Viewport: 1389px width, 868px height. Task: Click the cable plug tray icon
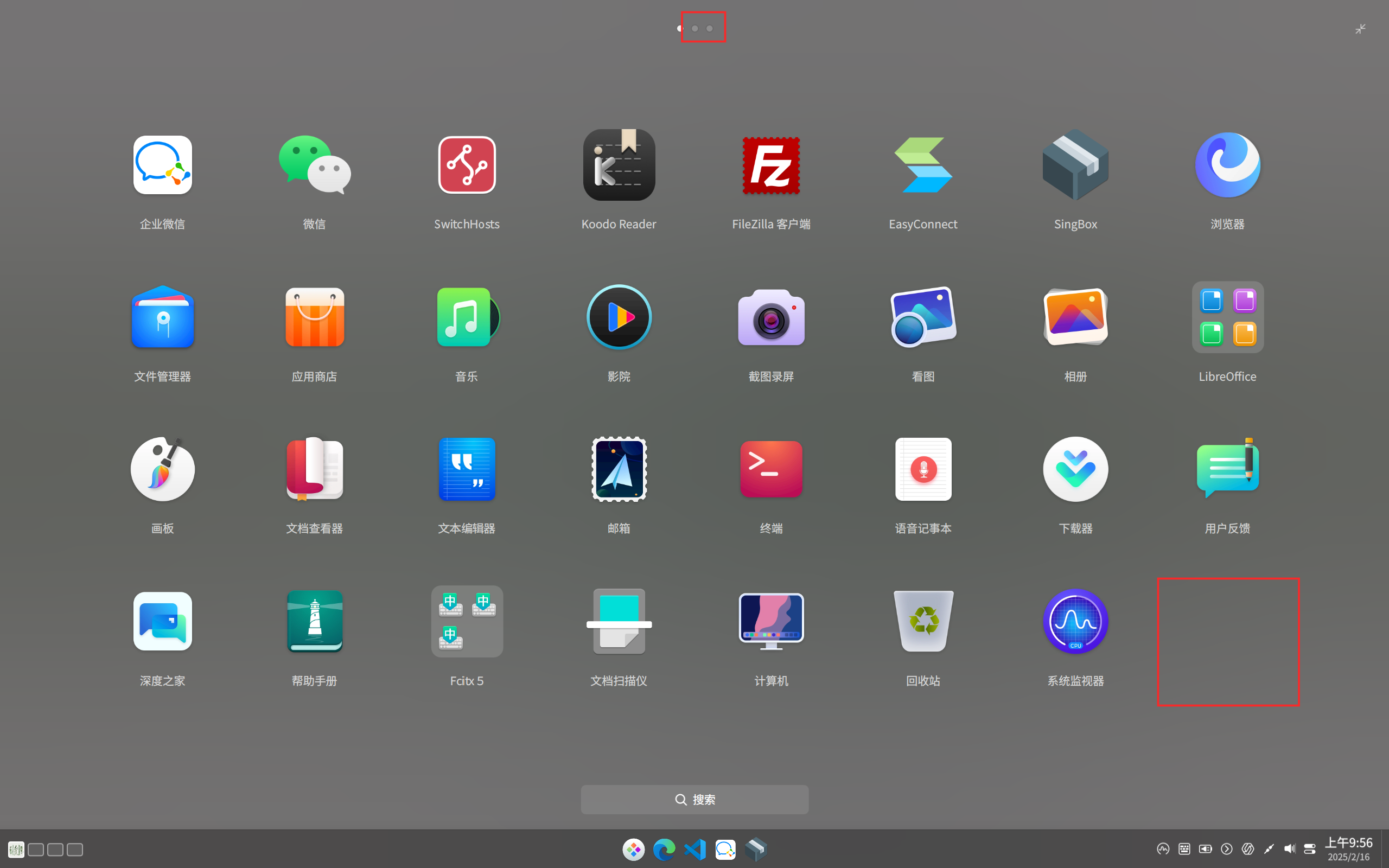1269,848
